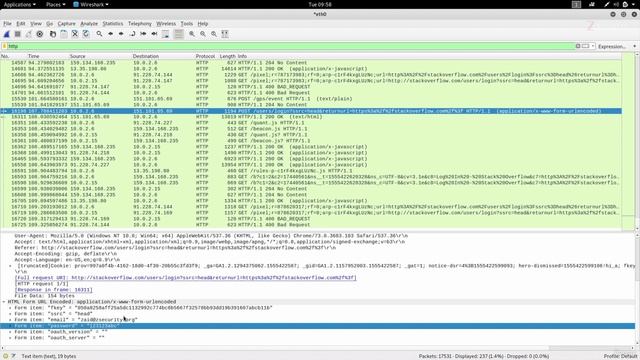Image resolution: width=640 pixels, height=360 pixels.
Task: Open display filter bookmarks icon
Action: (x=5, y=46)
